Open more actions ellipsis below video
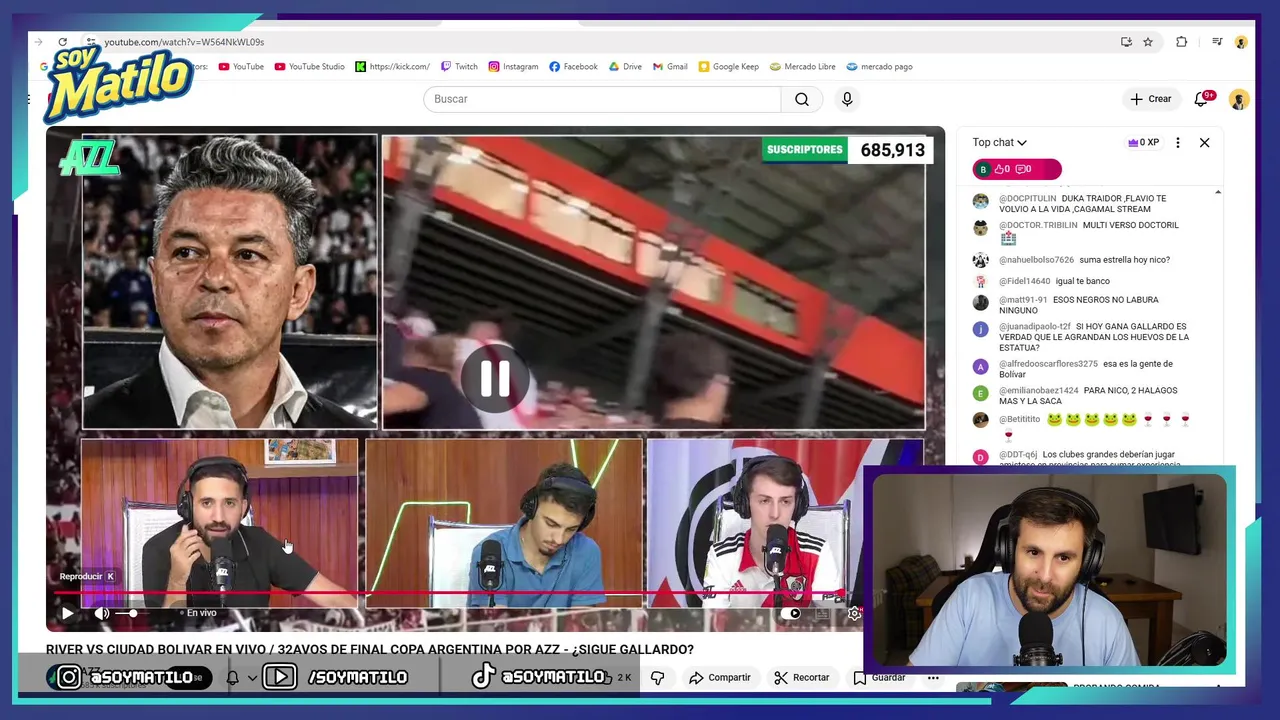Image resolution: width=1280 pixels, height=720 pixels. point(933,677)
